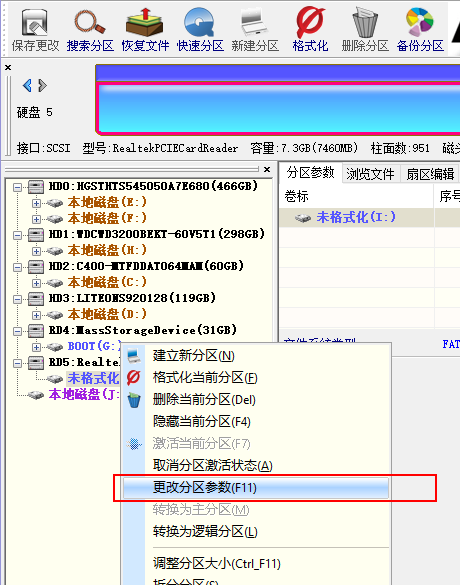The width and height of the screenshot is (460, 585).
Task: Click the Format (格式化) toolbar icon
Action: tap(310, 30)
